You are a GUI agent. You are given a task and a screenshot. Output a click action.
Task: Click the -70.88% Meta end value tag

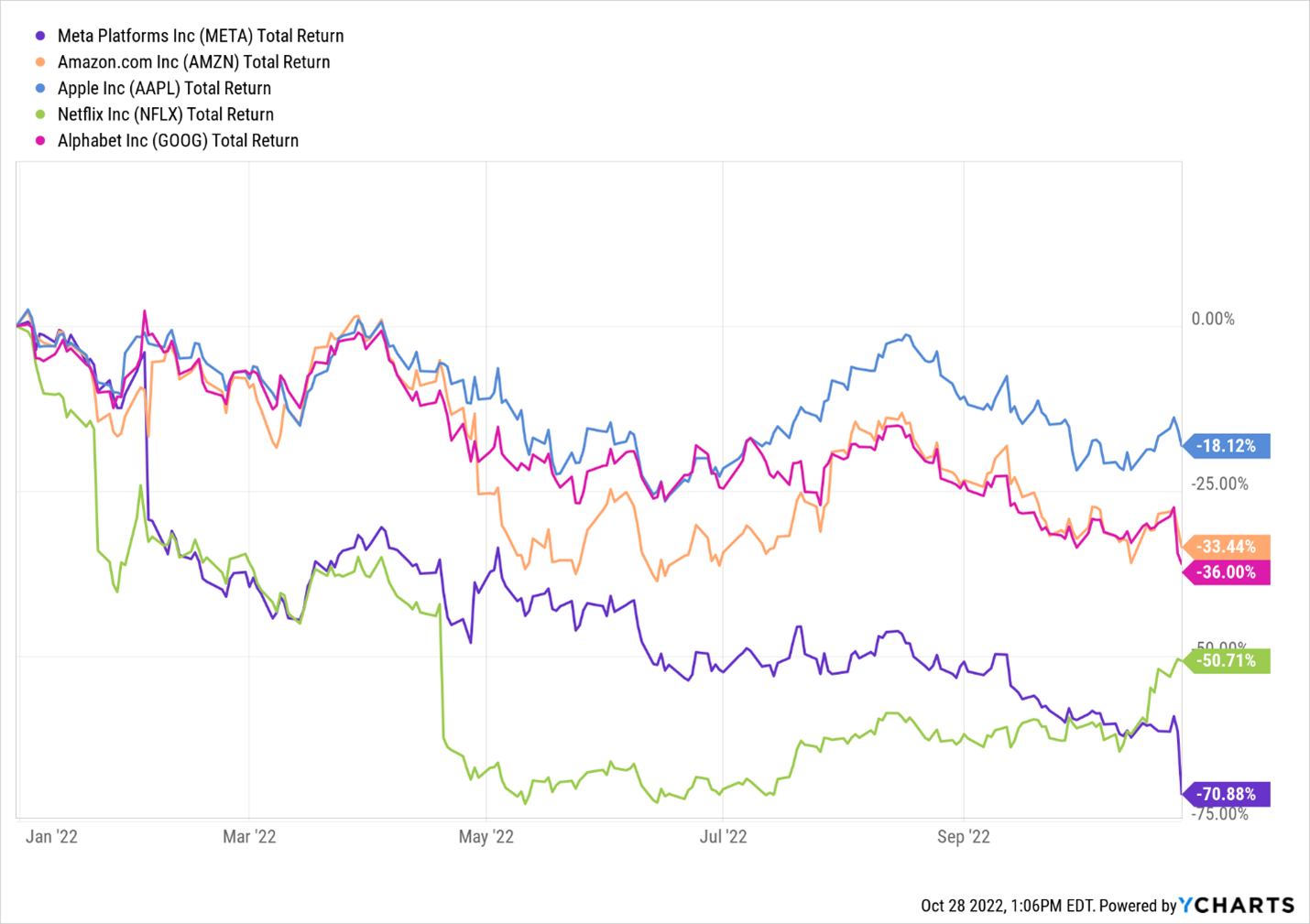(x=1228, y=794)
